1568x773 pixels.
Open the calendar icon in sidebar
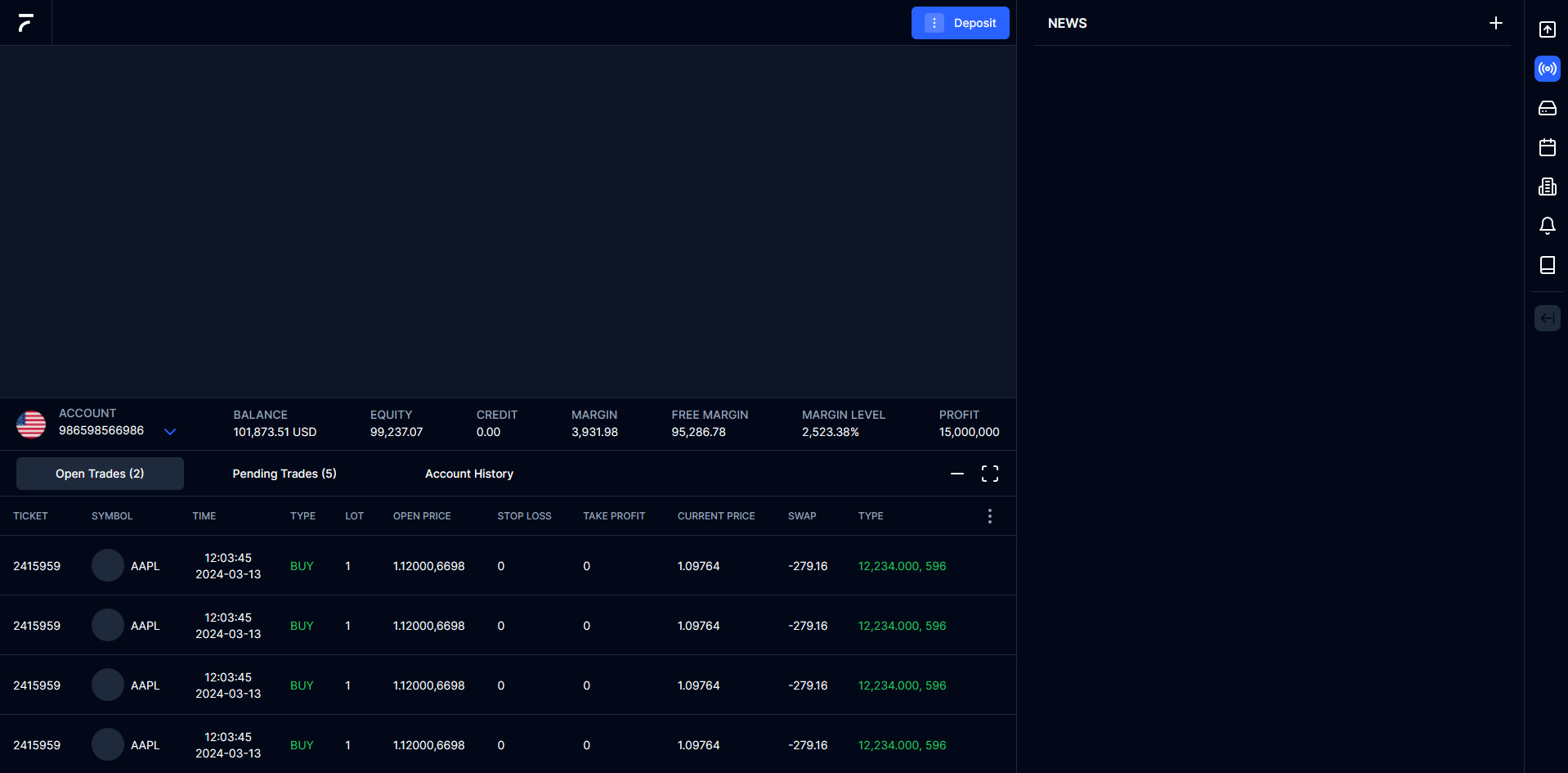pyautogui.click(x=1547, y=147)
